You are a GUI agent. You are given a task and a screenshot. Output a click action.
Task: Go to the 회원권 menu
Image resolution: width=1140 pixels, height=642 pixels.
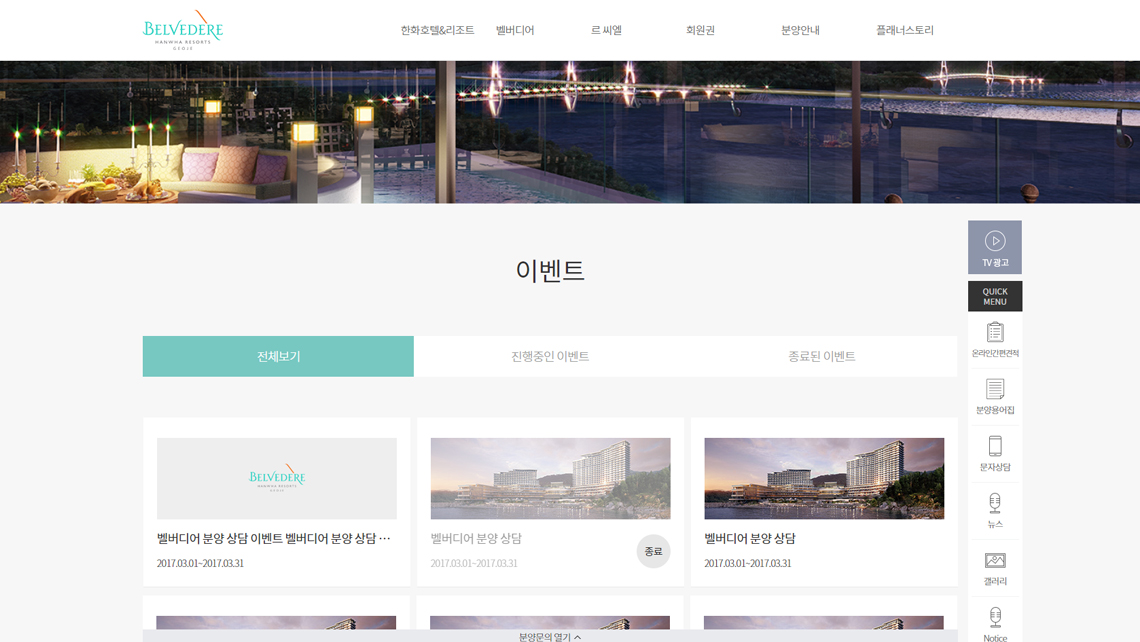(x=700, y=30)
